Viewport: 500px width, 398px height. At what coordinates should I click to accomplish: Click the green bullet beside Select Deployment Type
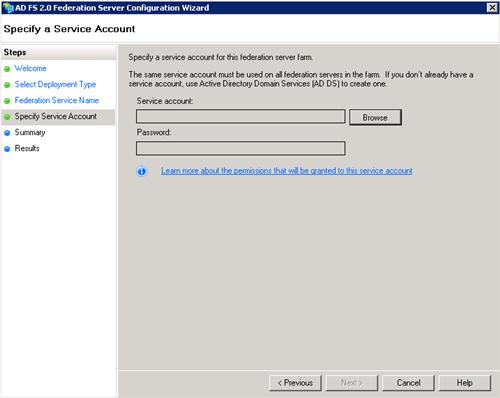(7, 85)
